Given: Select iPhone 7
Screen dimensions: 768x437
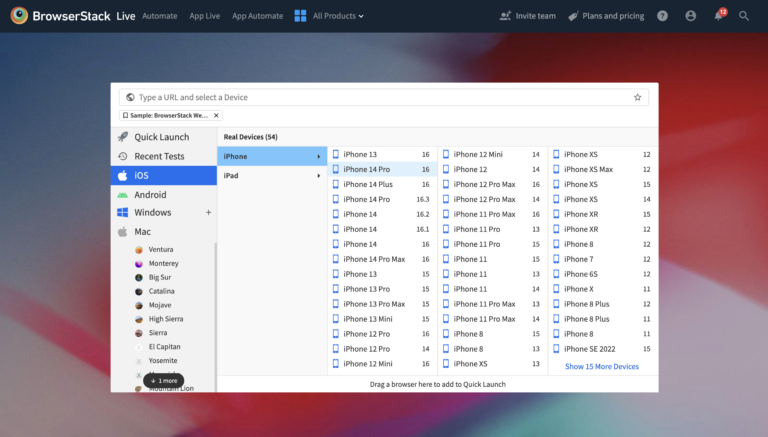Looking at the screenshot, I should [602, 259].
